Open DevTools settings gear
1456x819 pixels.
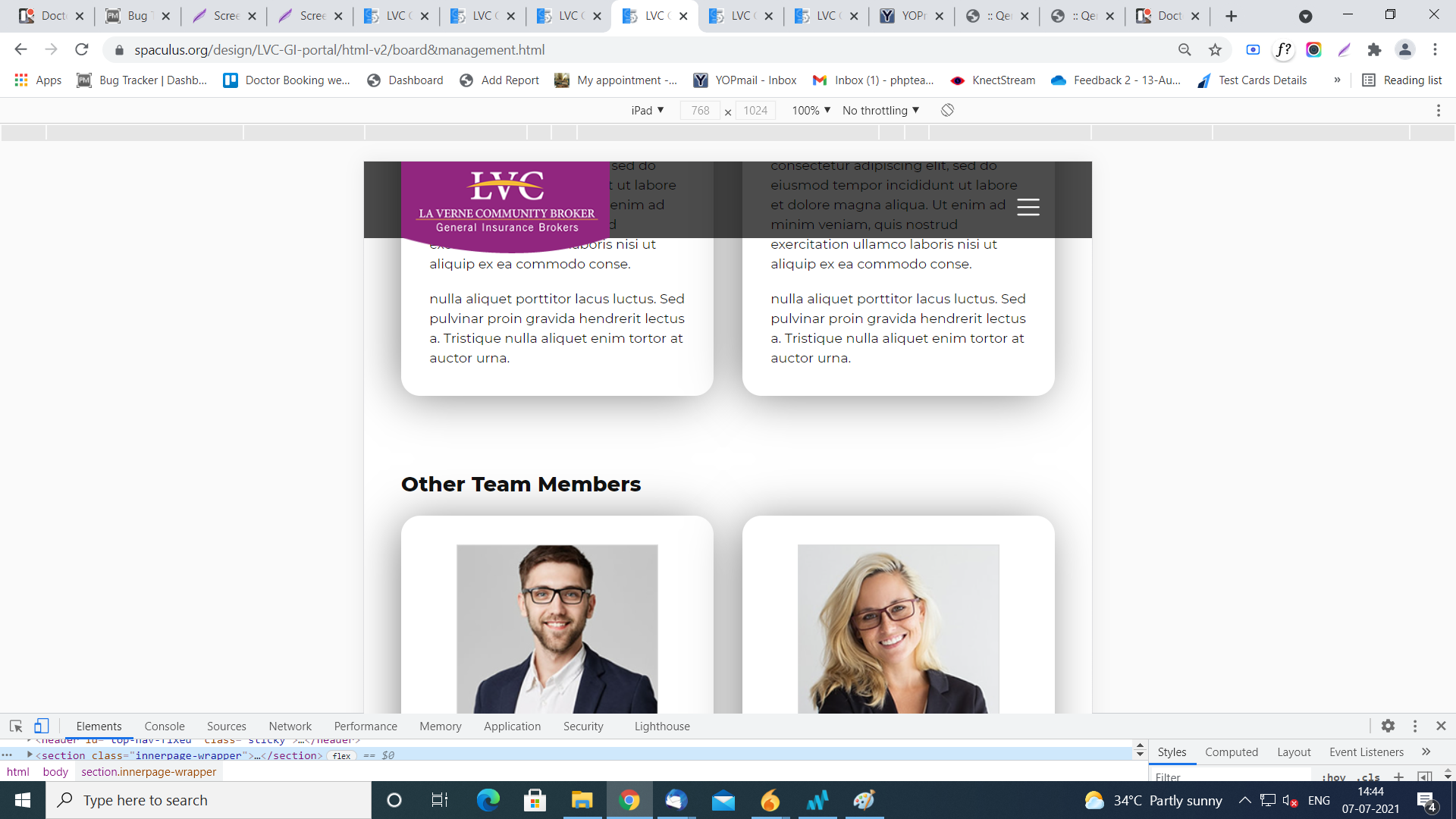pos(1388,726)
